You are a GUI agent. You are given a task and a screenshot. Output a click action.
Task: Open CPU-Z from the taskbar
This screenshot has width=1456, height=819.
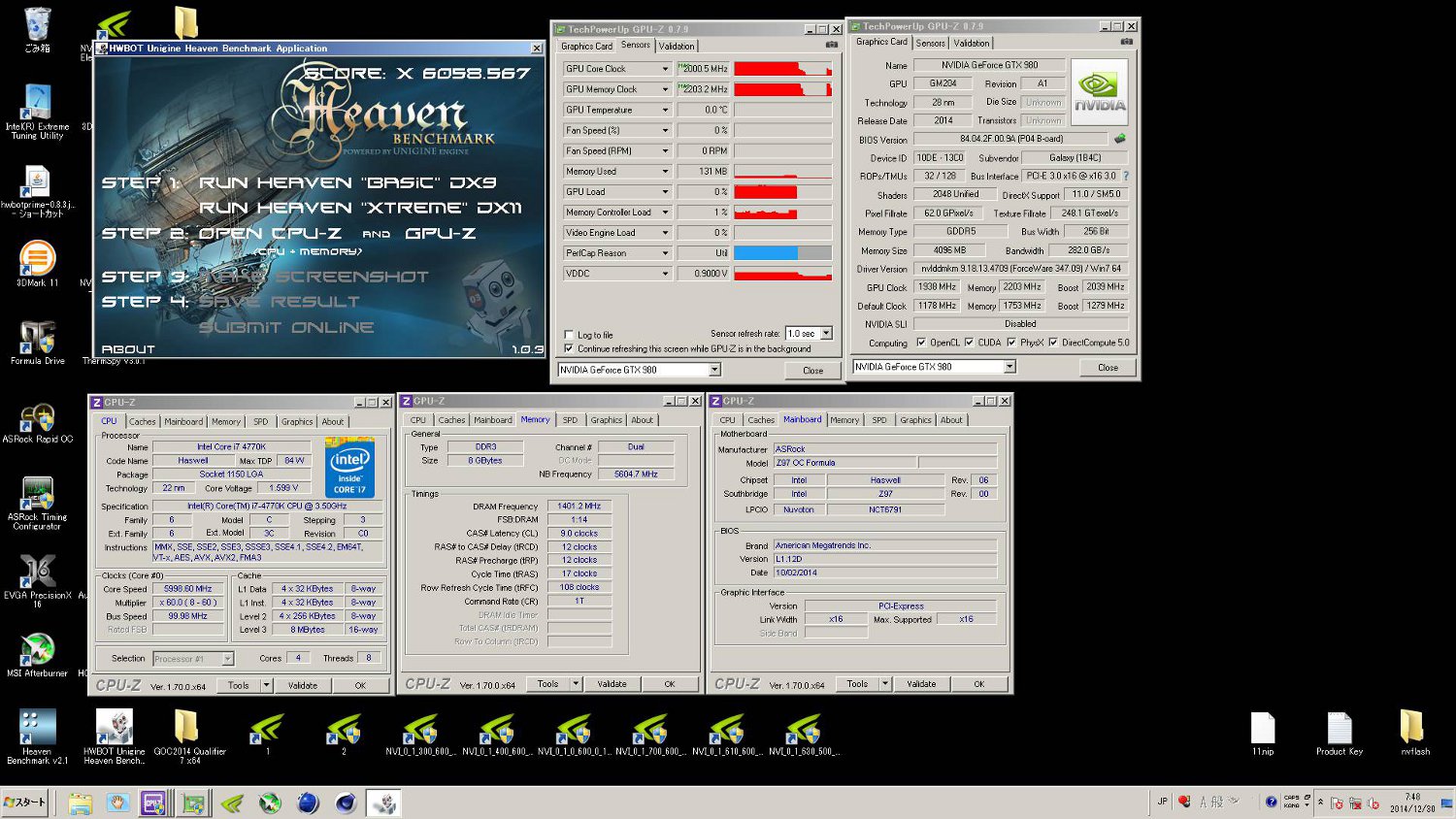[x=153, y=803]
